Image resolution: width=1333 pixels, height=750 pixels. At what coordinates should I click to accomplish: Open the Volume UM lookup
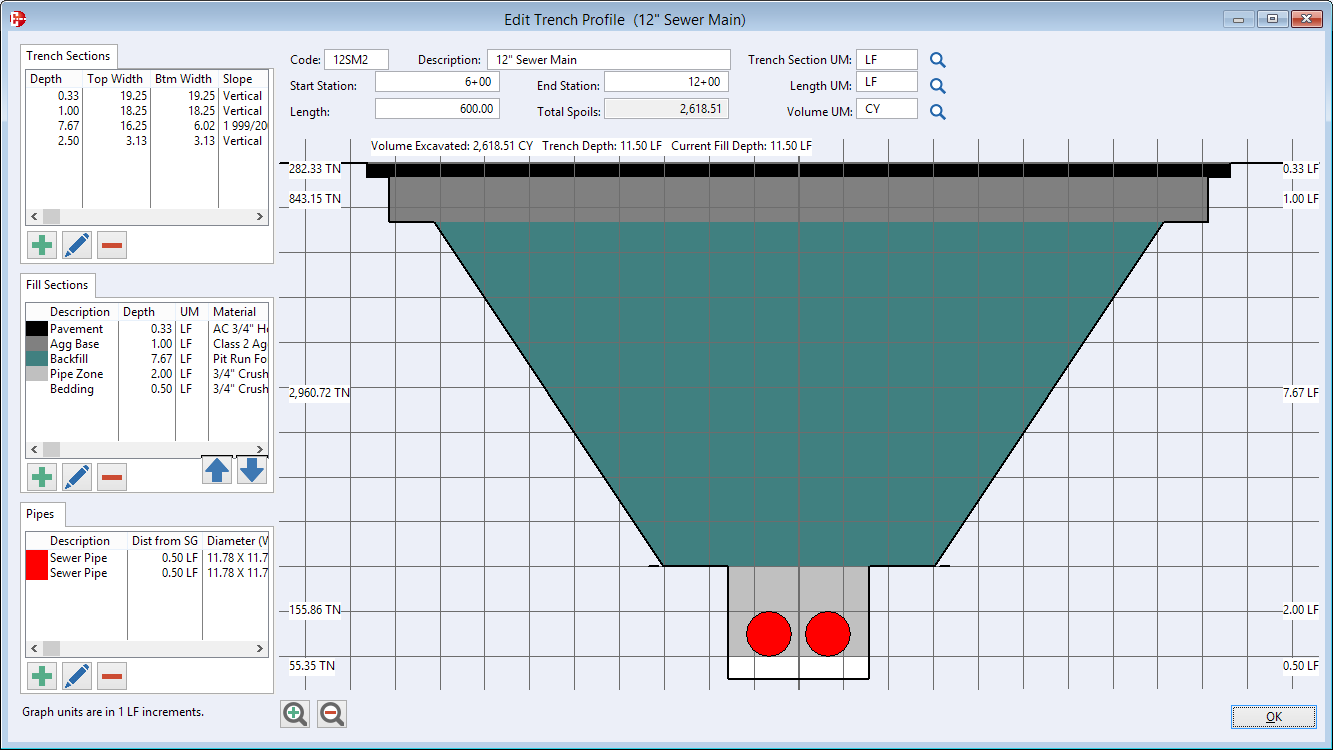(937, 111)
